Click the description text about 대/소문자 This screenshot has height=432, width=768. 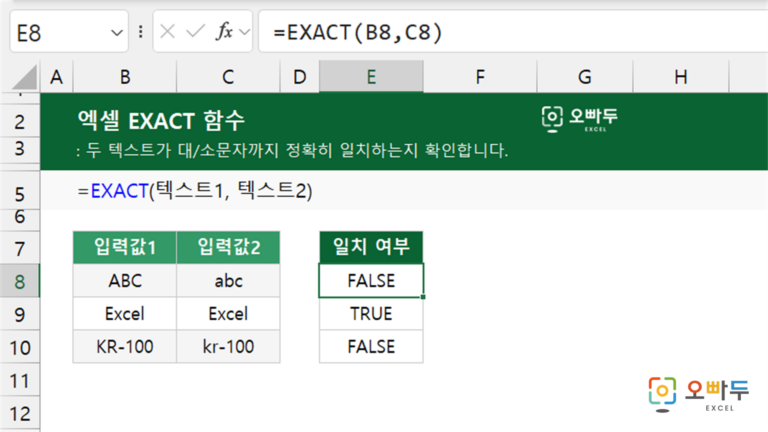click(292, 150)
